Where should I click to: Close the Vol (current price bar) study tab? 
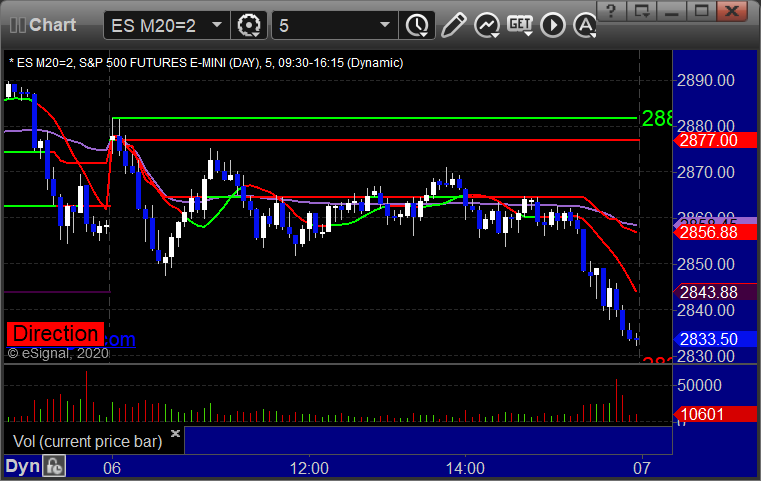175,433
